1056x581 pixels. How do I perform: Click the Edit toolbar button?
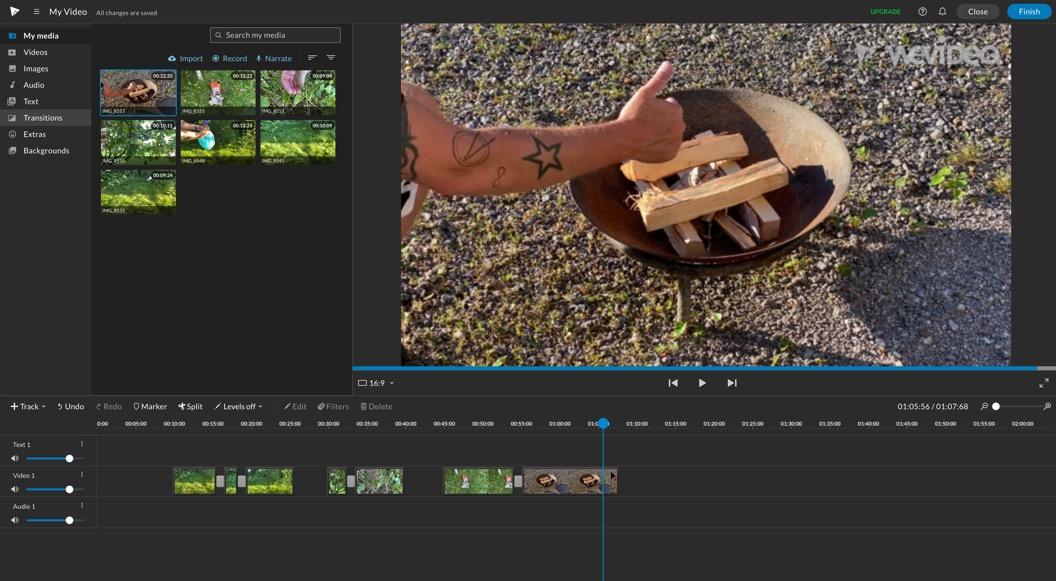tap(295, 406)
